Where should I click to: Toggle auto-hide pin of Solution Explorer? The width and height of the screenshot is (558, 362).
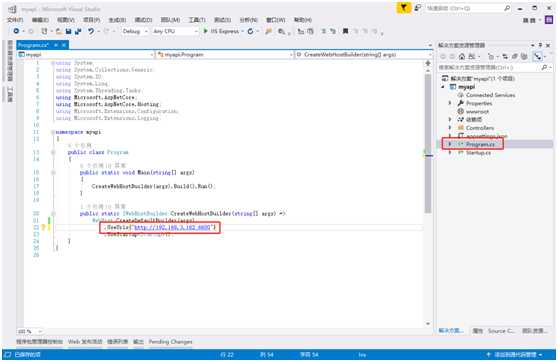[540, 45]
